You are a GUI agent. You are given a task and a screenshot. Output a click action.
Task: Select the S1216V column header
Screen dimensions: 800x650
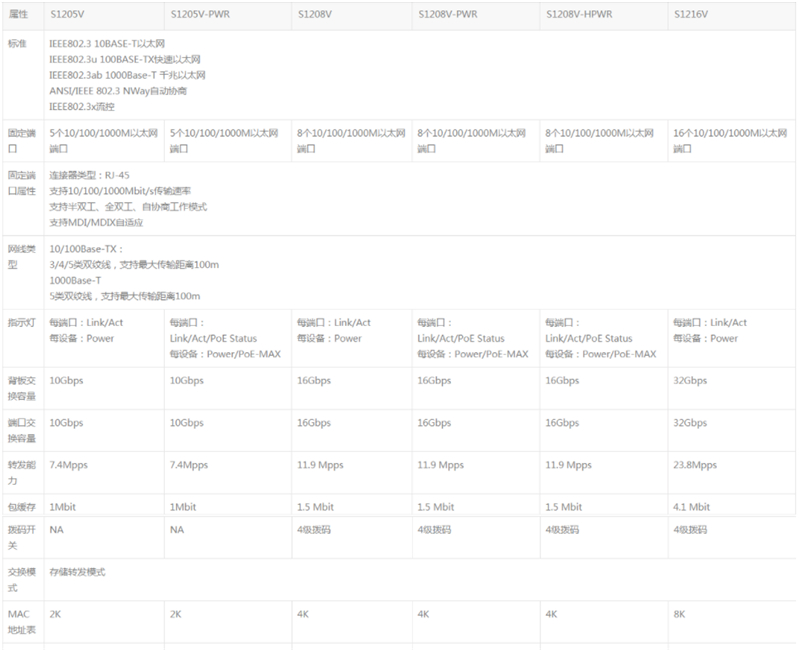[x=691, y=15]
